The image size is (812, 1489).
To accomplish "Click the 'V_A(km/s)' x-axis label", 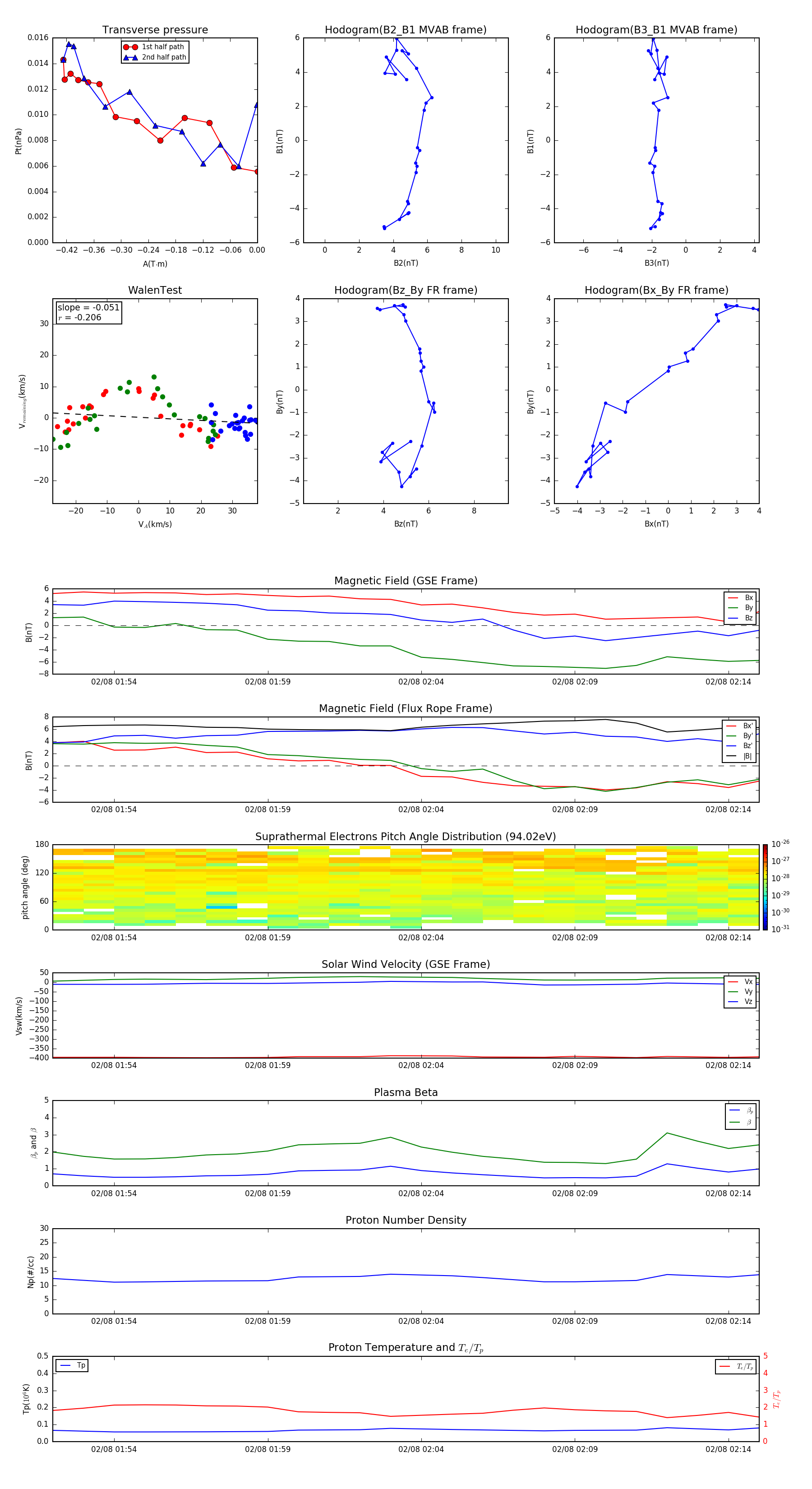I will [x=155, y=524].
